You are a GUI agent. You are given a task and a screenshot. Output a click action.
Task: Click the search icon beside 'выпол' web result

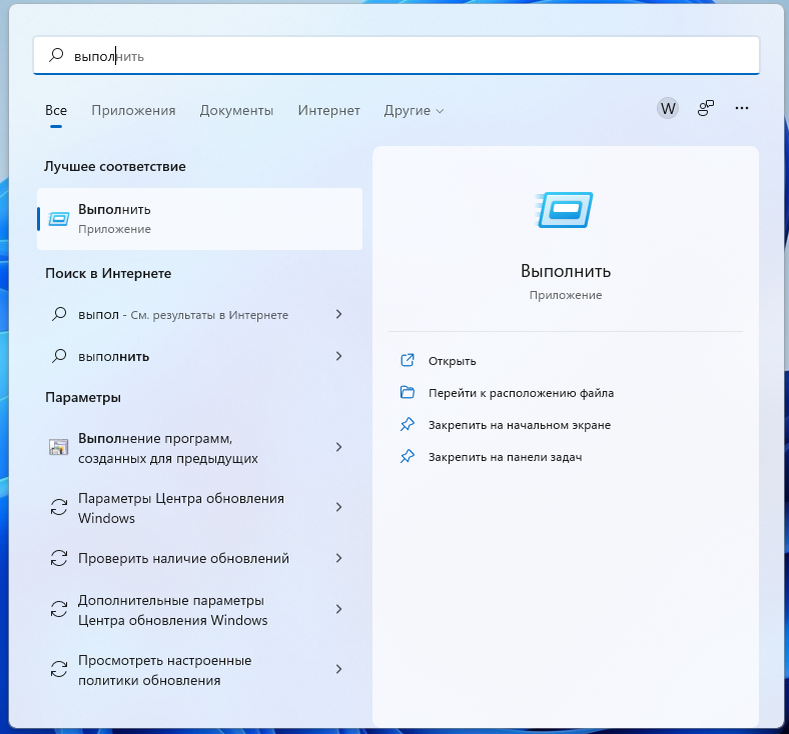click(59, 314)
